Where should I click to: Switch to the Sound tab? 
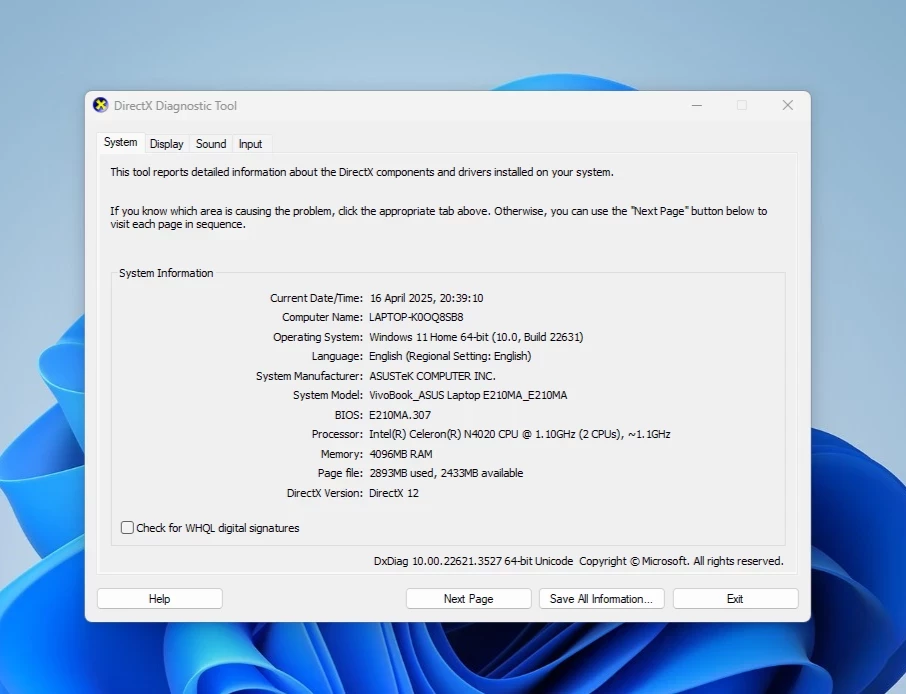(211, 144)
